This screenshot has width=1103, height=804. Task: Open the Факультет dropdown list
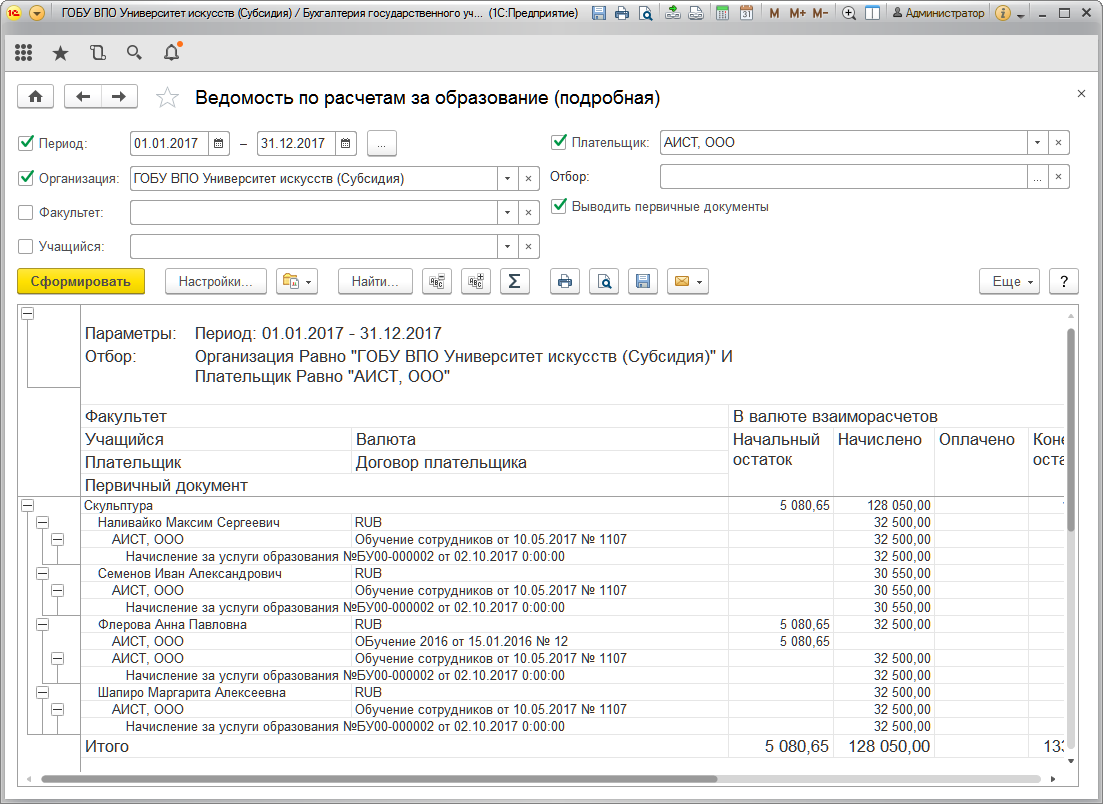tap(507, 212)
